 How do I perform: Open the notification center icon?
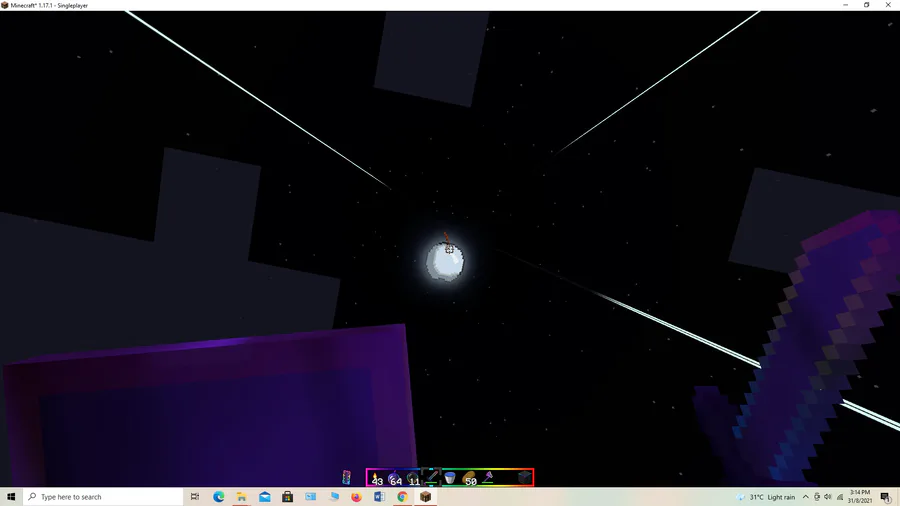point(886,497)
